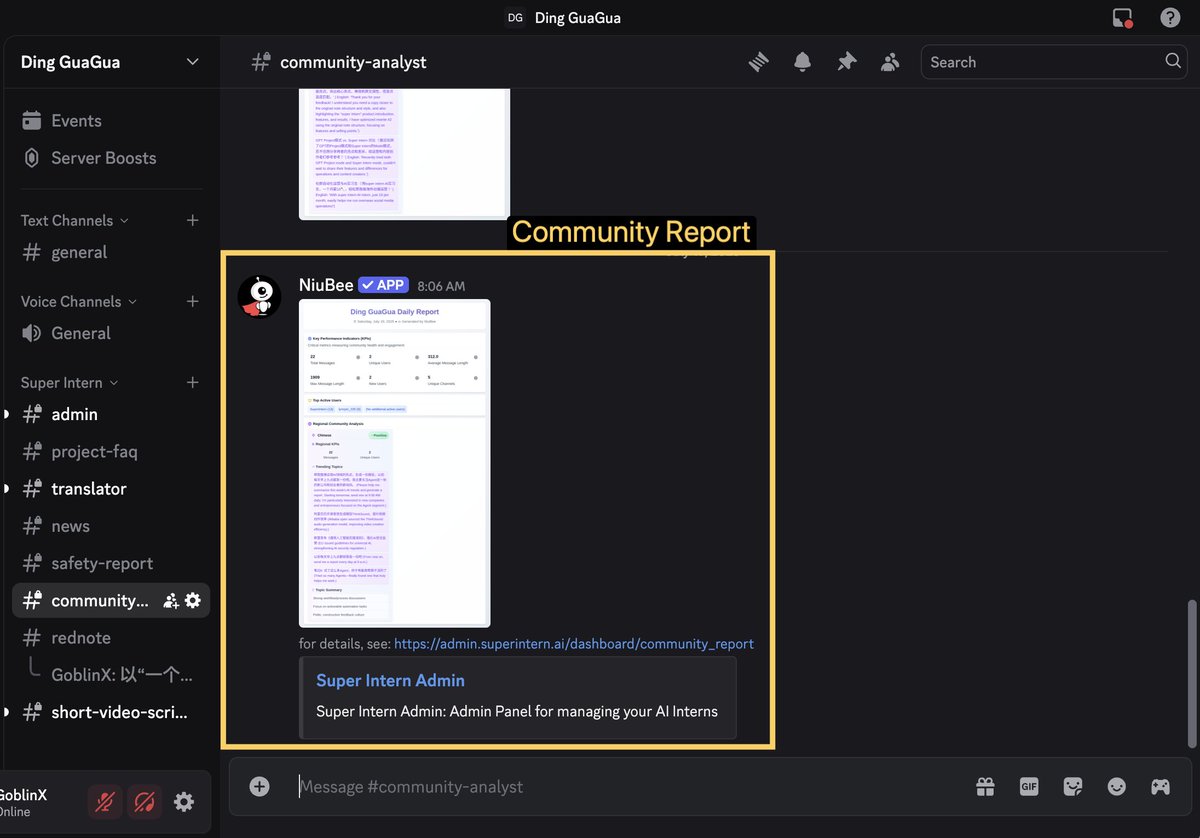Open the short-video-script channel
The width and height of the screenshot is (1200, 838).
click(110, 712)
